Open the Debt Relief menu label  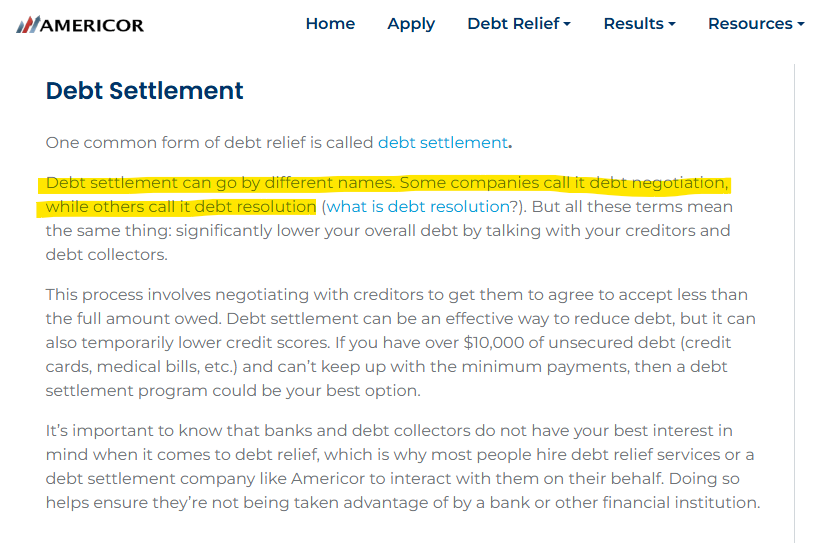tap(513, 23)
